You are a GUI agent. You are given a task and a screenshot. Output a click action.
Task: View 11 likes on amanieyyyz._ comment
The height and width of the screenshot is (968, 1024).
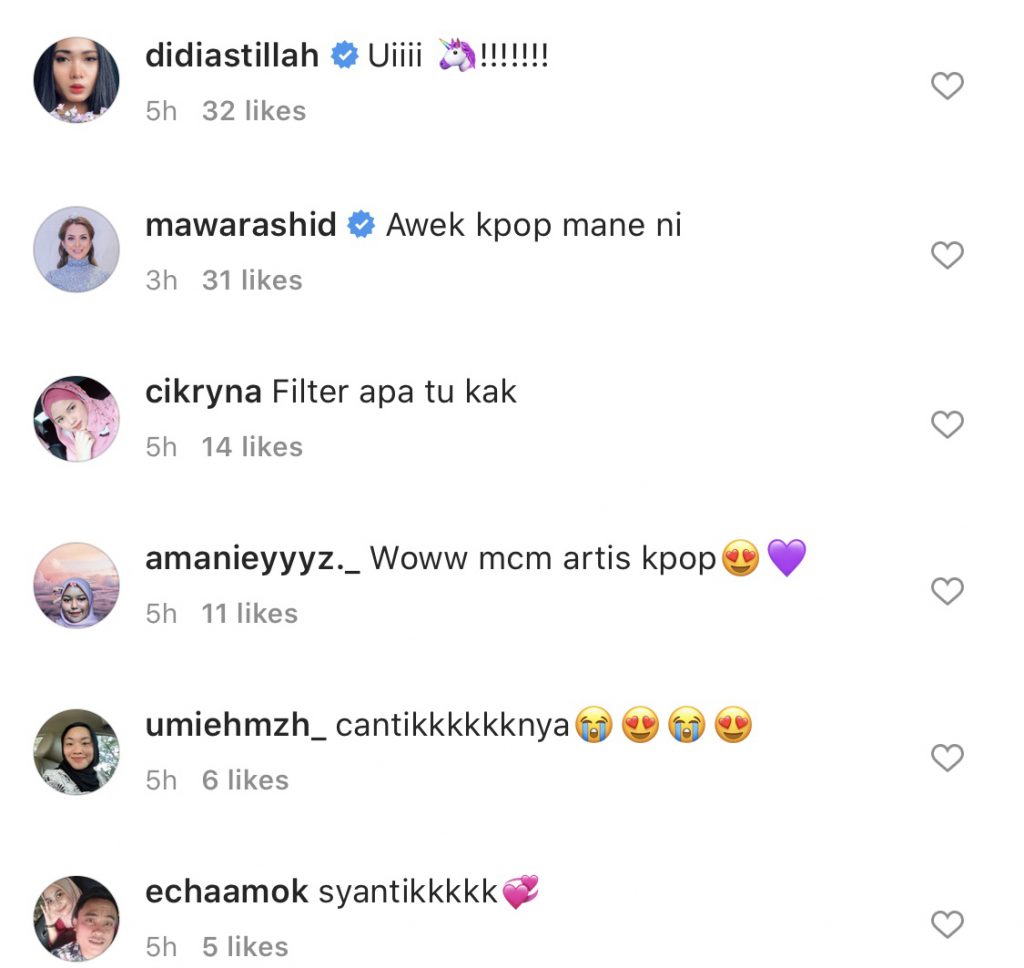(250, 614)
